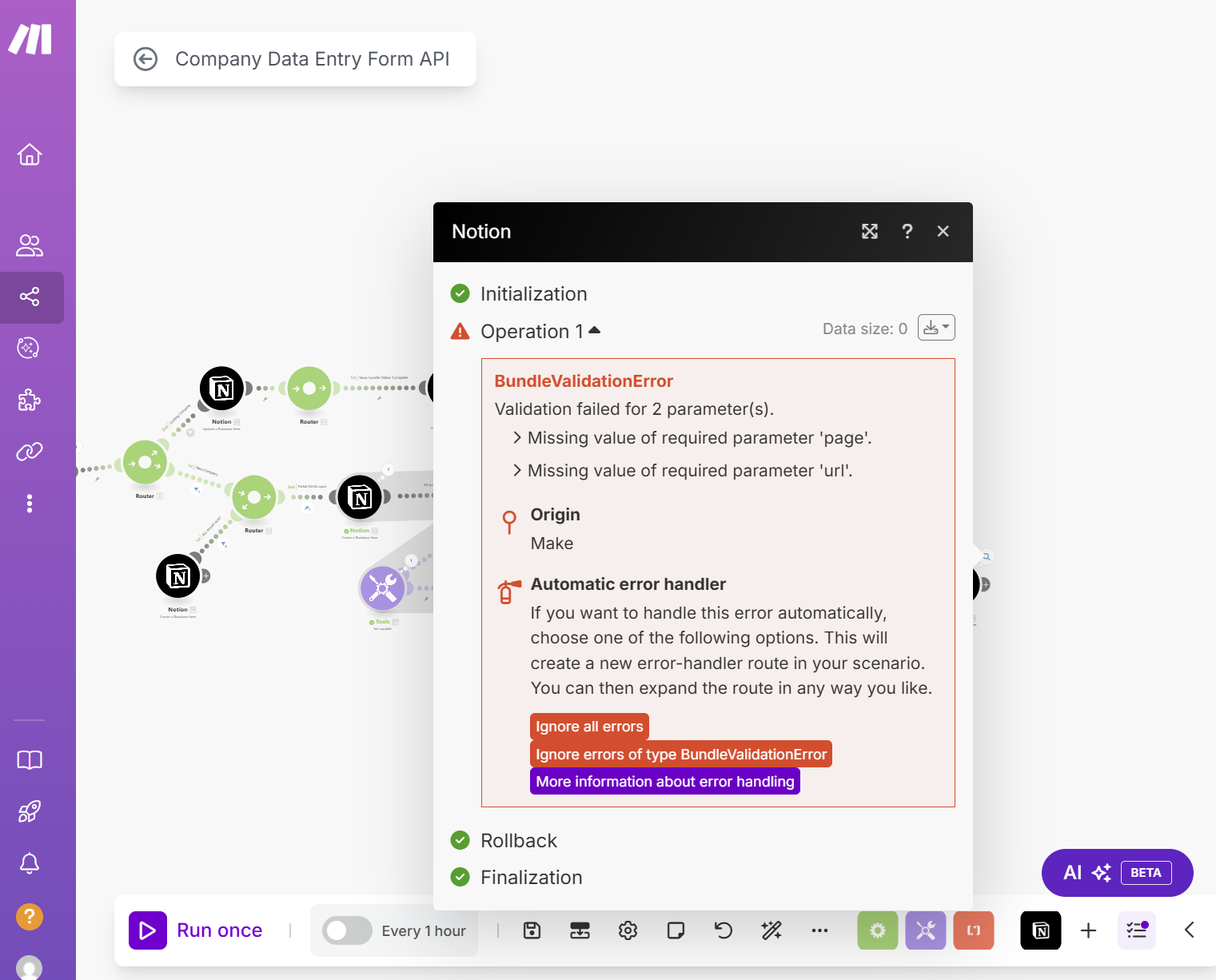Screen dimensions: 1216x980
Task: Open the book Resource Hub icon
Action: click(x=30, y=760)
